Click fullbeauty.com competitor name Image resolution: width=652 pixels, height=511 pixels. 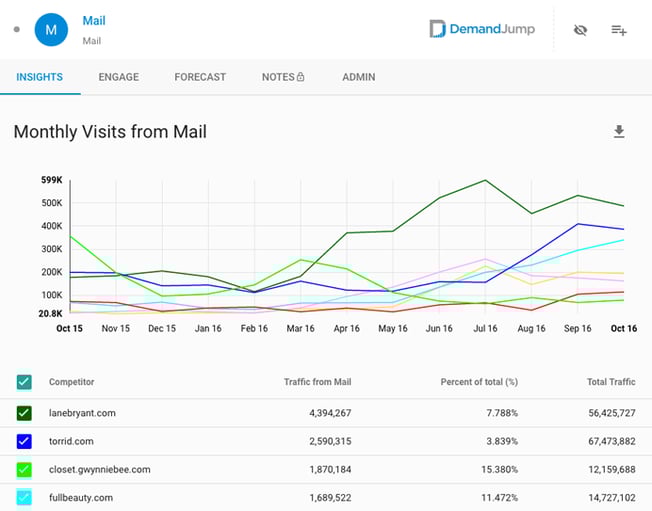click(x=81, y=498)
